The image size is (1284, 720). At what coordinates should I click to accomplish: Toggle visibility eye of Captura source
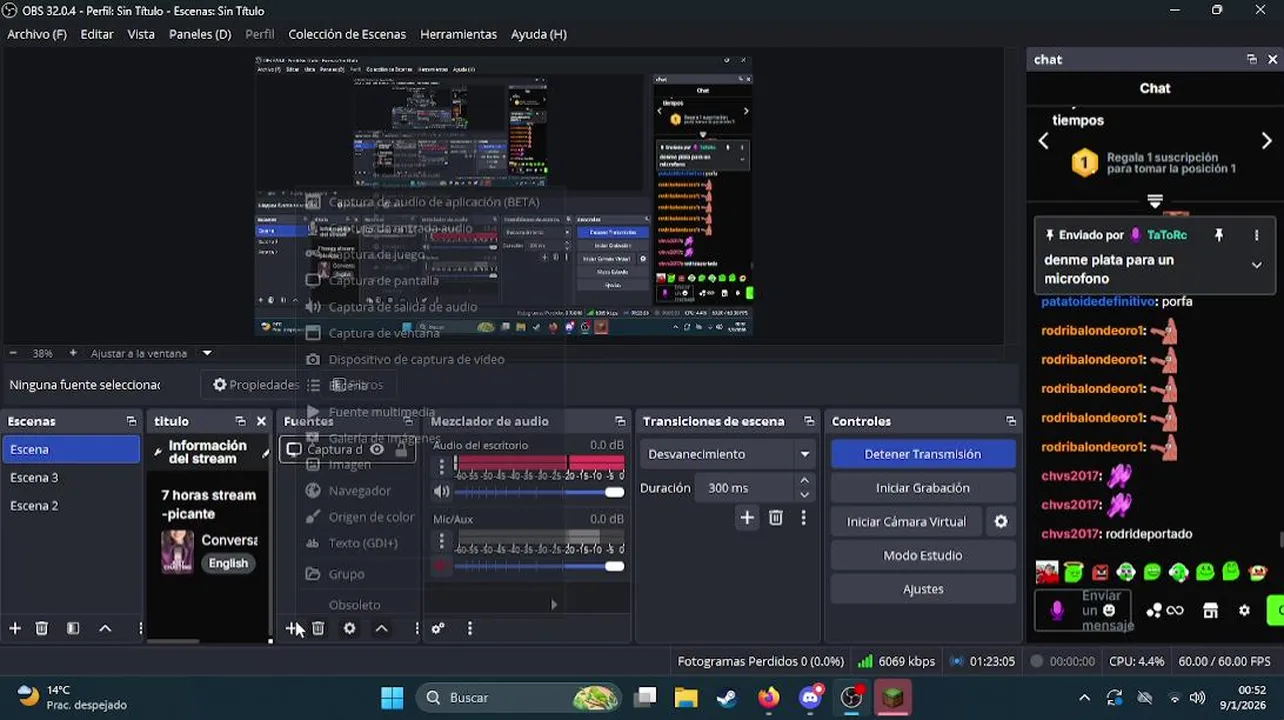pos(376,449)
